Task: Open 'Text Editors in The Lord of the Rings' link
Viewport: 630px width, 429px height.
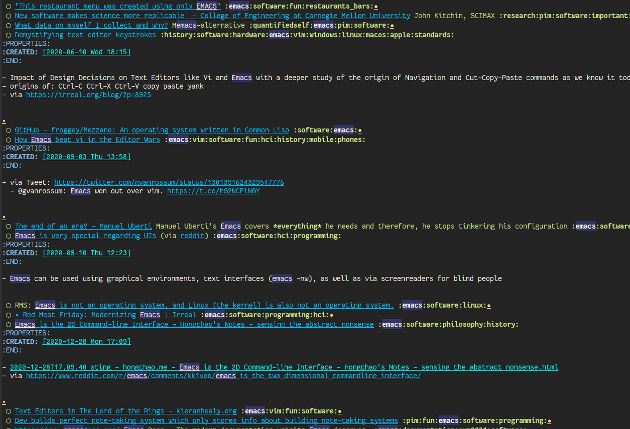Action: pyautogui.click(x=126, y=411)
